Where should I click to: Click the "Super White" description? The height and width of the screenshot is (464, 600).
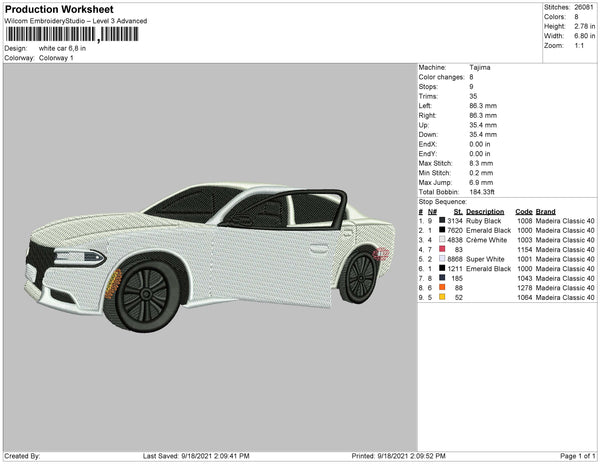point(485,259)
